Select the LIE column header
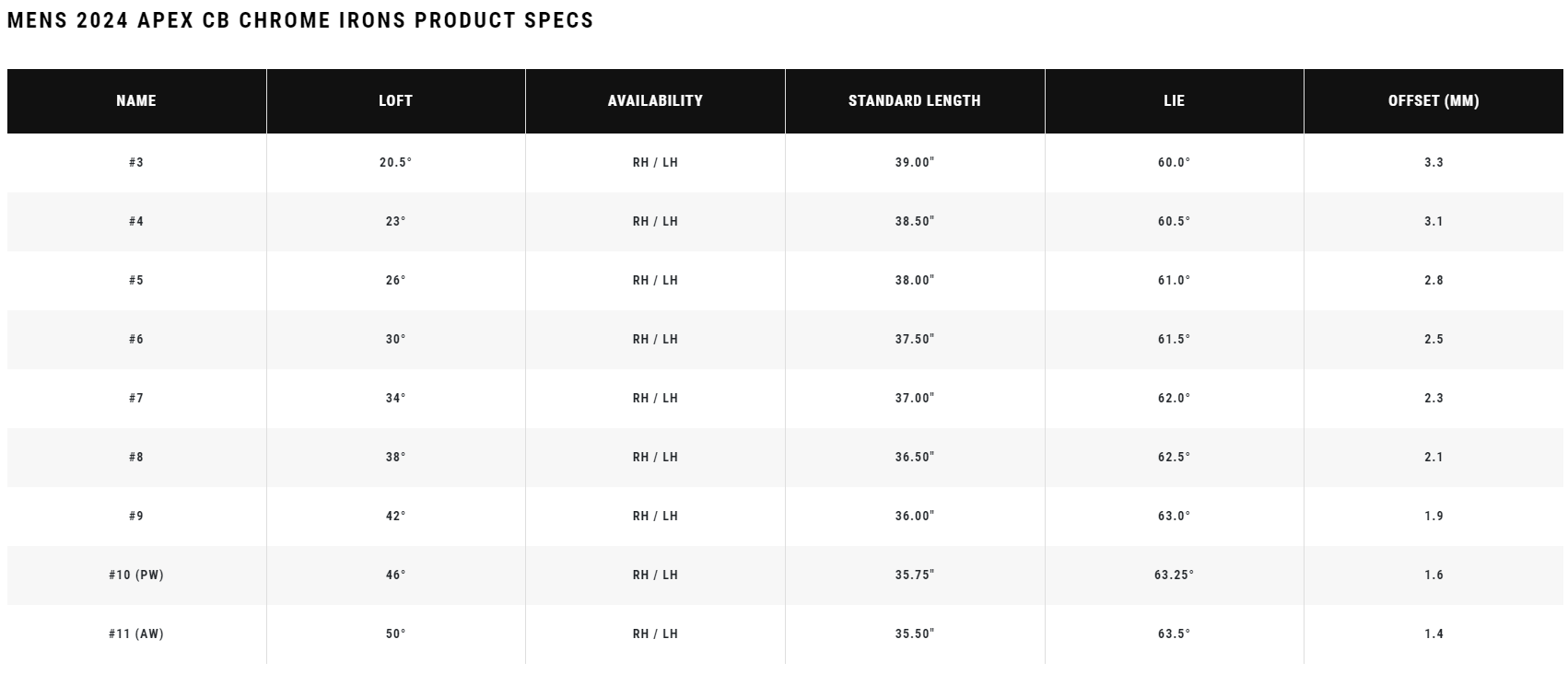This screenshot has height=674, width=1568. coord(1174,101)
